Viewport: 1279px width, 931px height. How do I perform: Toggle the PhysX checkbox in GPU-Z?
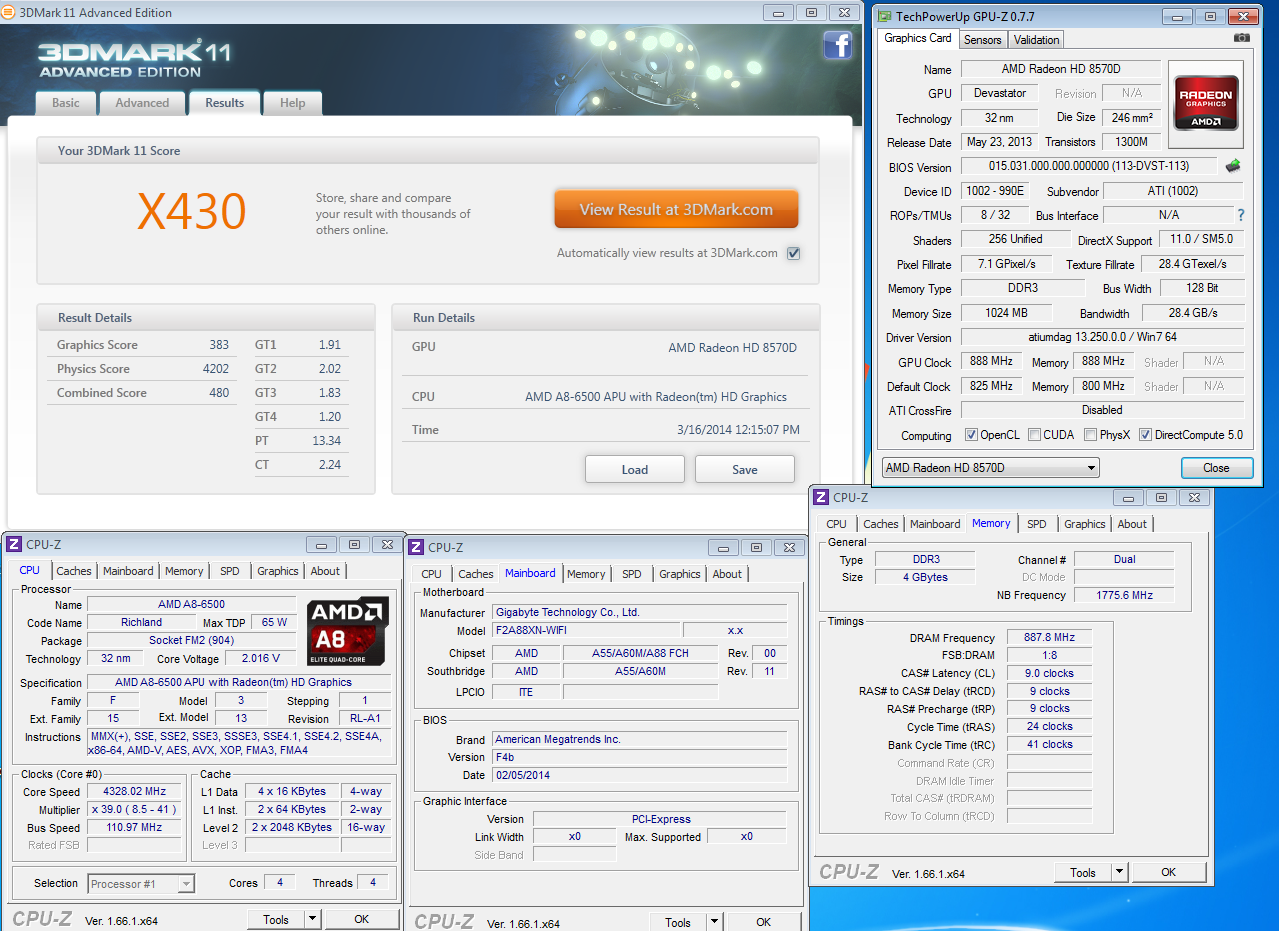(x=1089, y=435)
